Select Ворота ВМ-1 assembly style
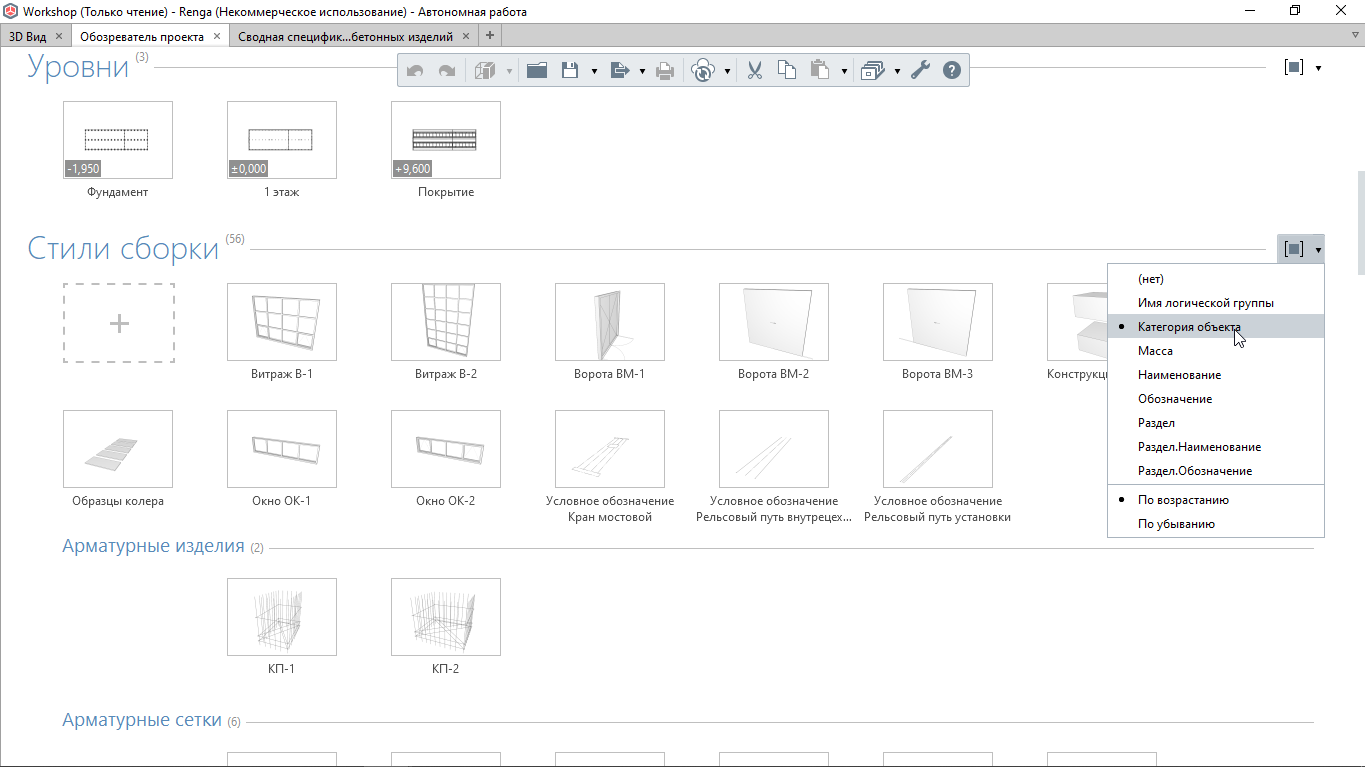This screenshot has width=1365, height=767. click(x=610, y=322)
